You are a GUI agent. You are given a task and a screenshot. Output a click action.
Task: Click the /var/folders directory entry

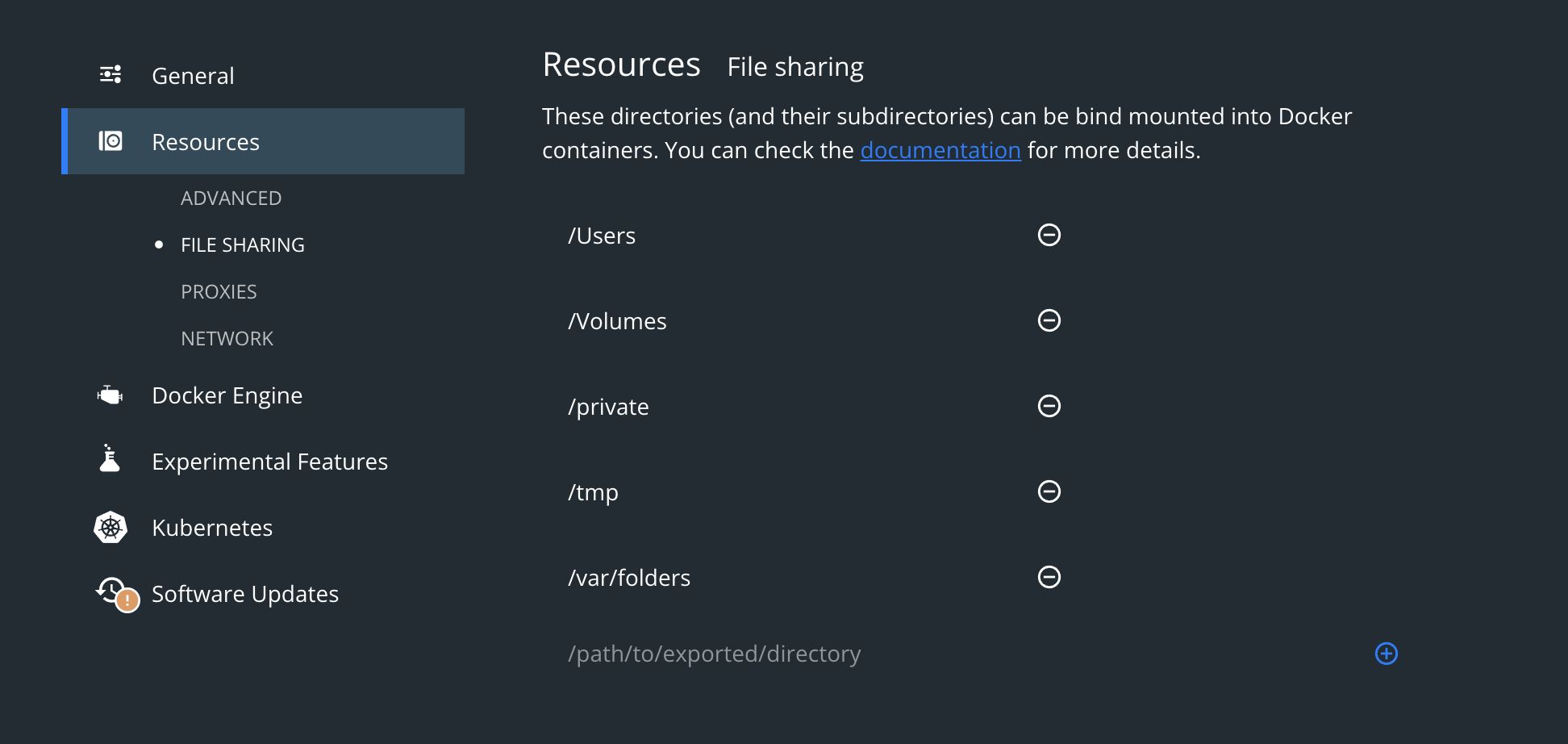point(629,578)
